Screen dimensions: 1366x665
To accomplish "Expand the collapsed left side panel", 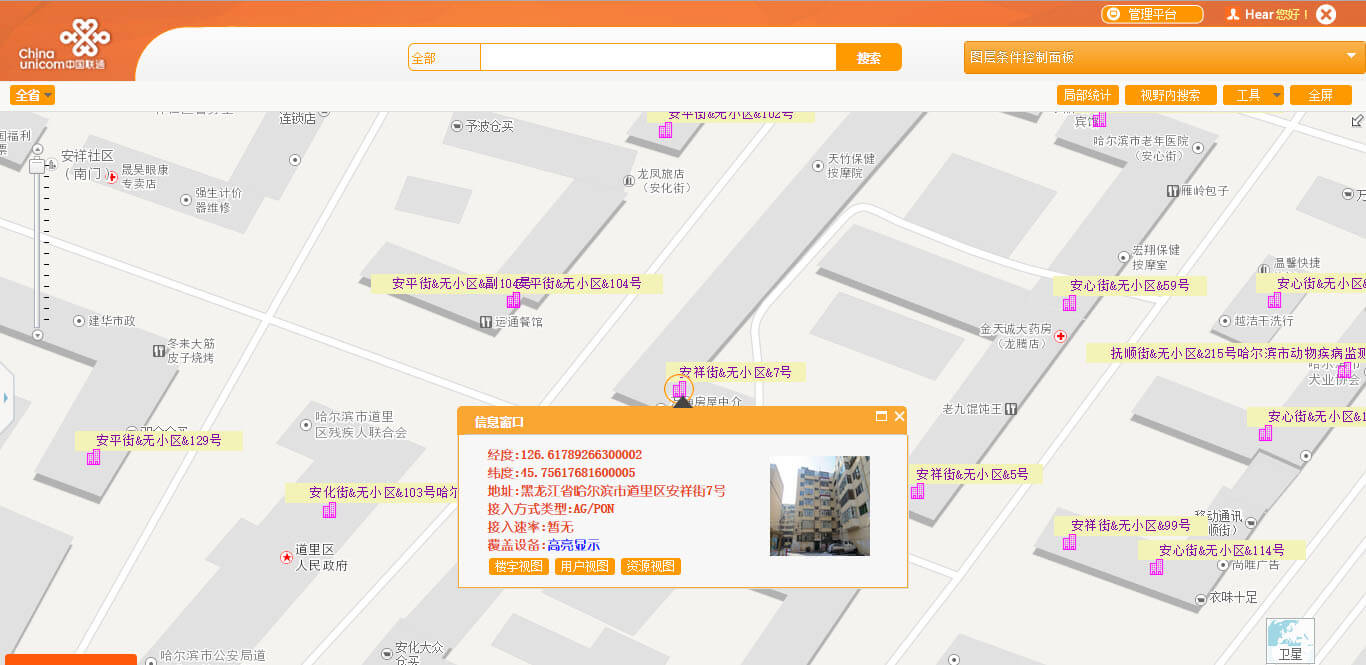I will tap(5, 398).
